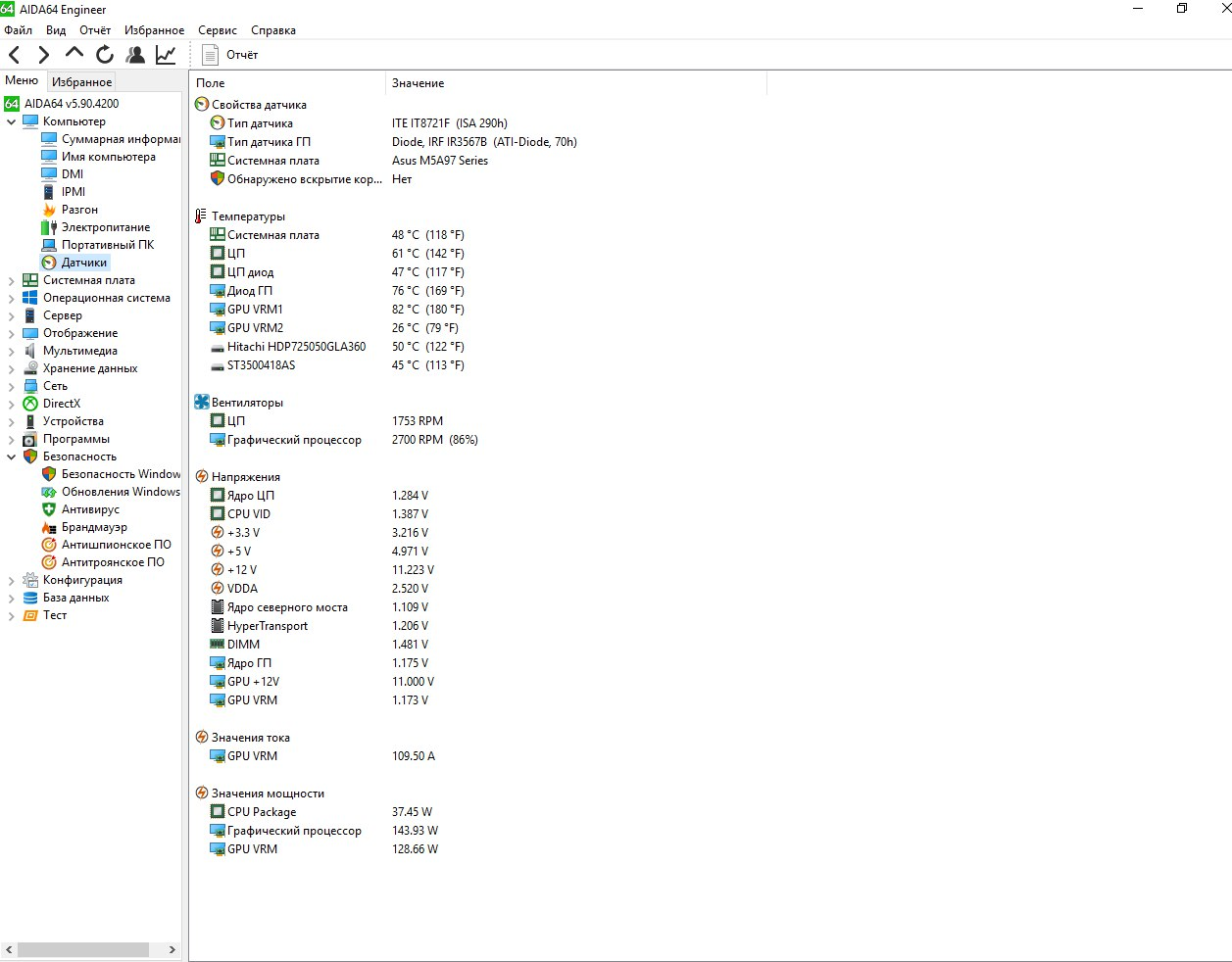Open the Отчёт menu in menu bar
The width and height of the screenshot is (1232, 962).
(x=95, y=30)
